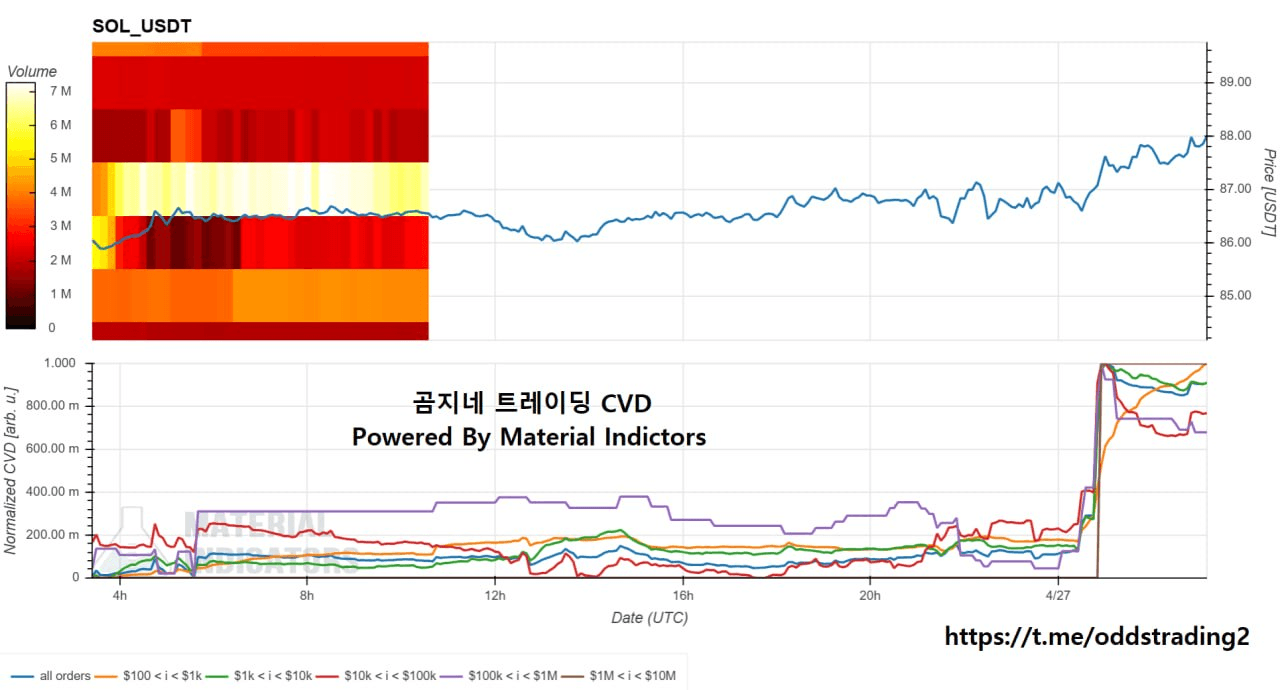
Task: Click the 'Volume' color bar label
Action: (x=32, y=72)
